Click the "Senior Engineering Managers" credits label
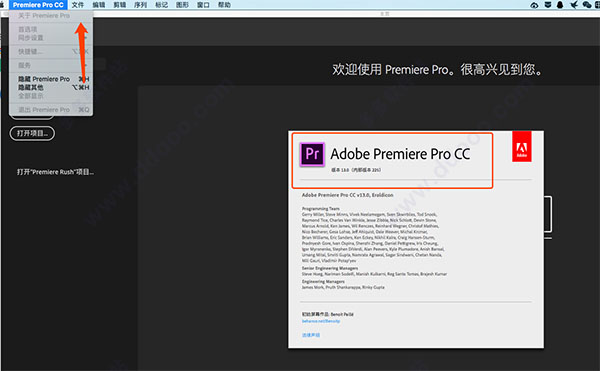Viewport: 600px width, 371px height. click(330, 268)
